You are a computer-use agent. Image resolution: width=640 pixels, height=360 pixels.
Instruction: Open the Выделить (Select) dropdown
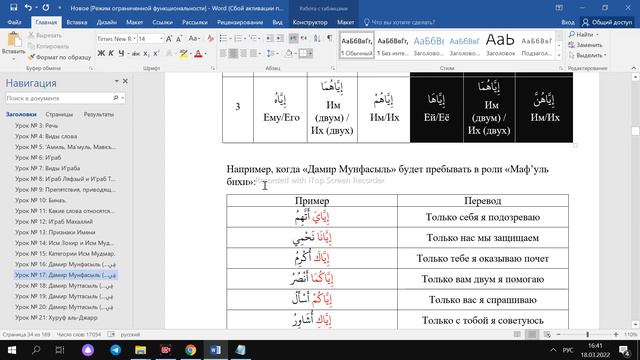pyautogui.click(x=587, y=55)
